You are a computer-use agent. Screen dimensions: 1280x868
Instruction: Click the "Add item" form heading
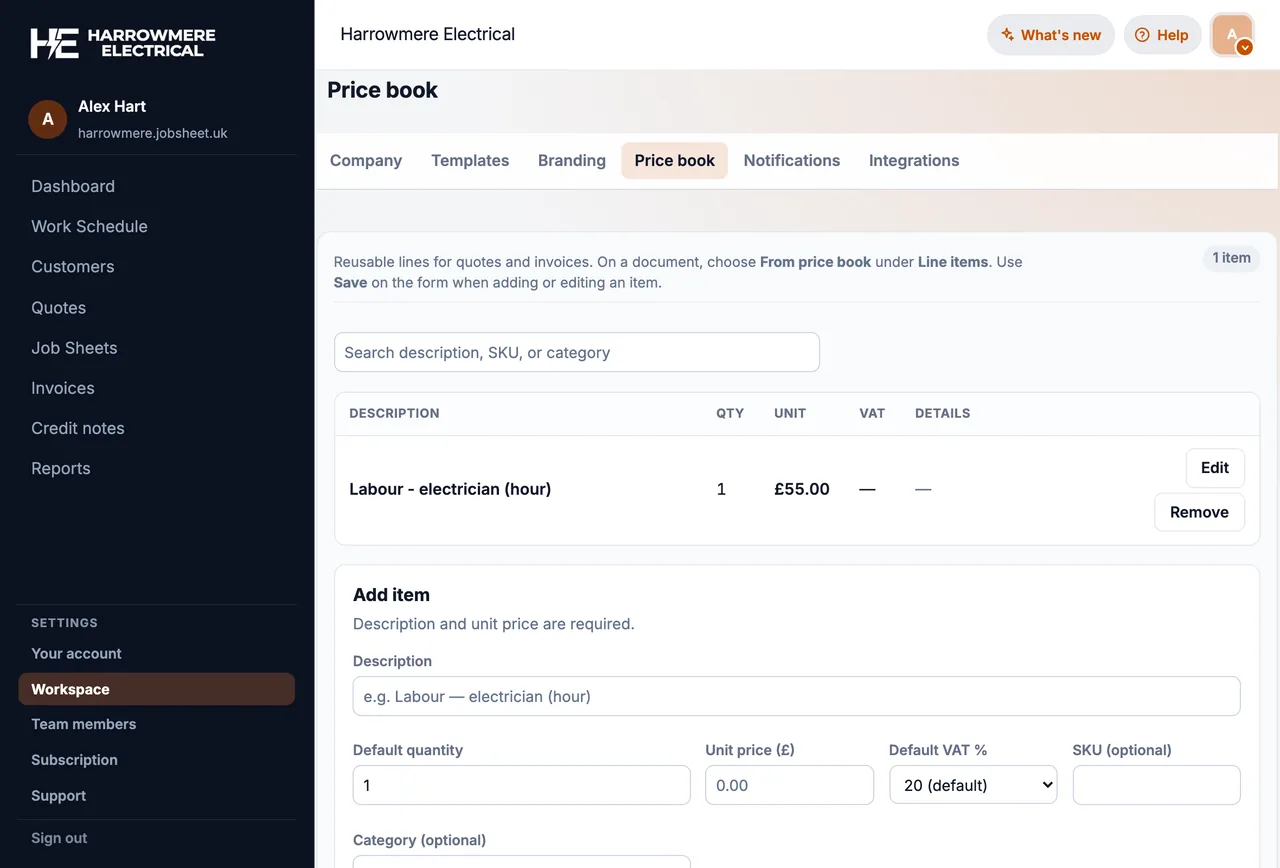pos(391,595)
